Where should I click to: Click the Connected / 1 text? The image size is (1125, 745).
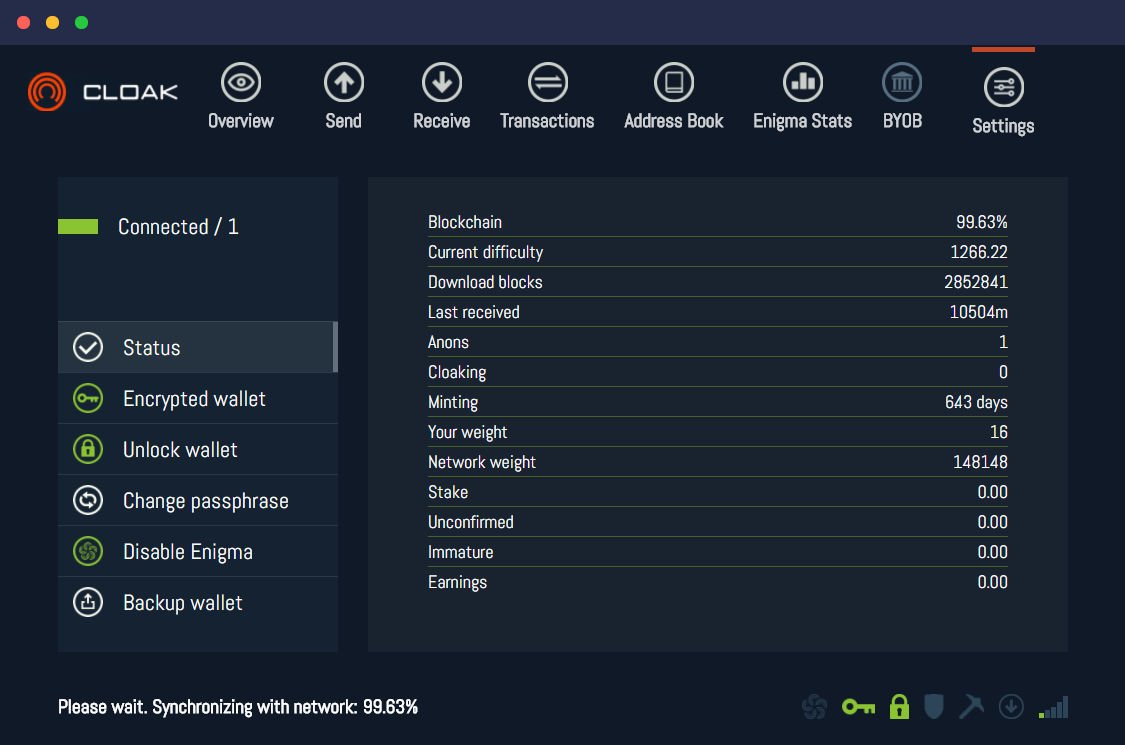click(x=178, y=227)
